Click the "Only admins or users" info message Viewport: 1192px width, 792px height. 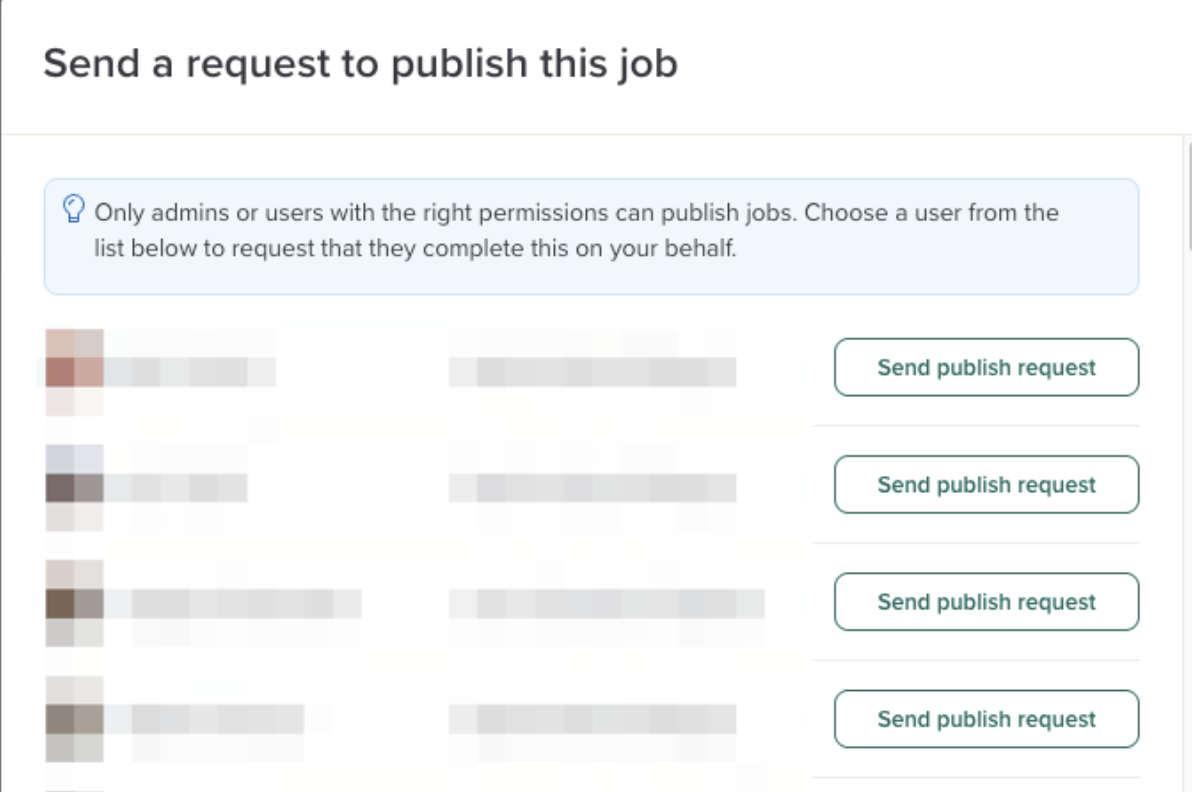[x=576, y=230]
